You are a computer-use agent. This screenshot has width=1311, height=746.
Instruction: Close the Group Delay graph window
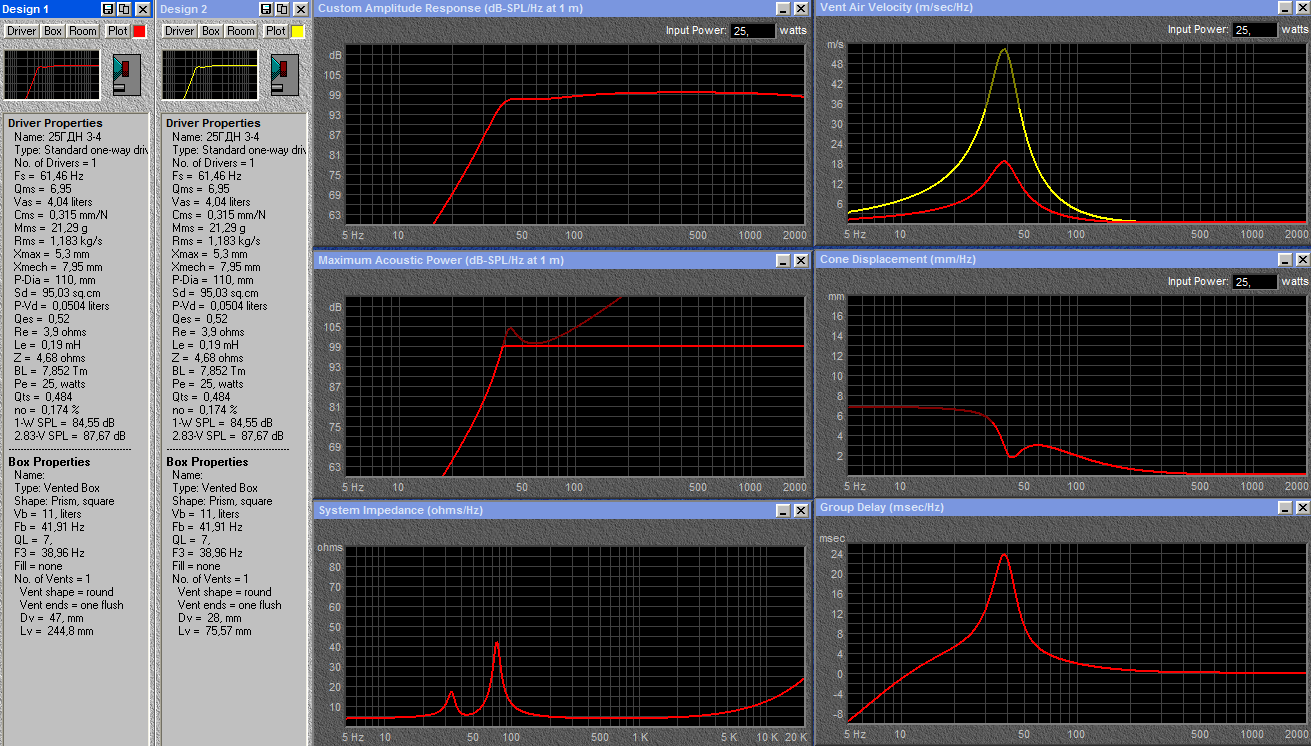(1301, 508)
